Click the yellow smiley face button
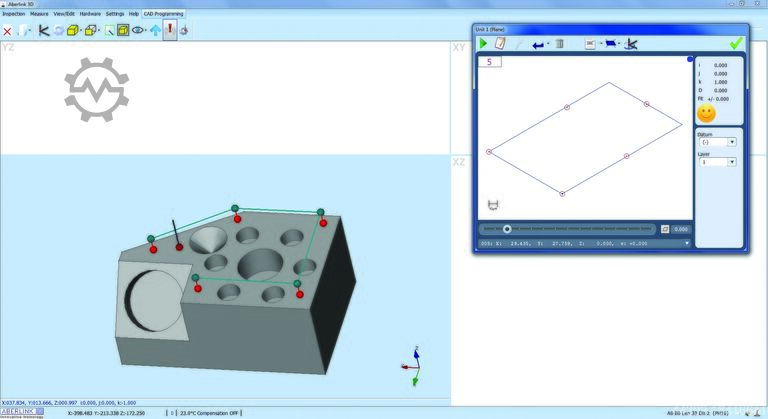The height and width of the screenshot is (419, 768). tap(706, 113)
